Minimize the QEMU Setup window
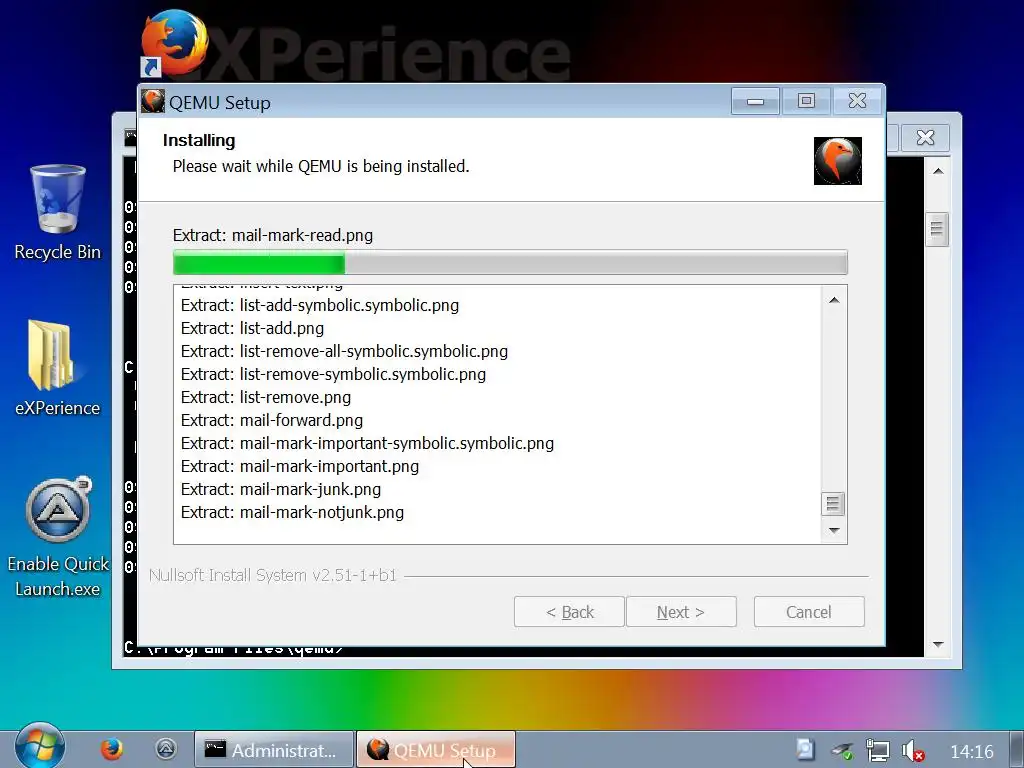Screen dimensions: 1024x768 756,101
